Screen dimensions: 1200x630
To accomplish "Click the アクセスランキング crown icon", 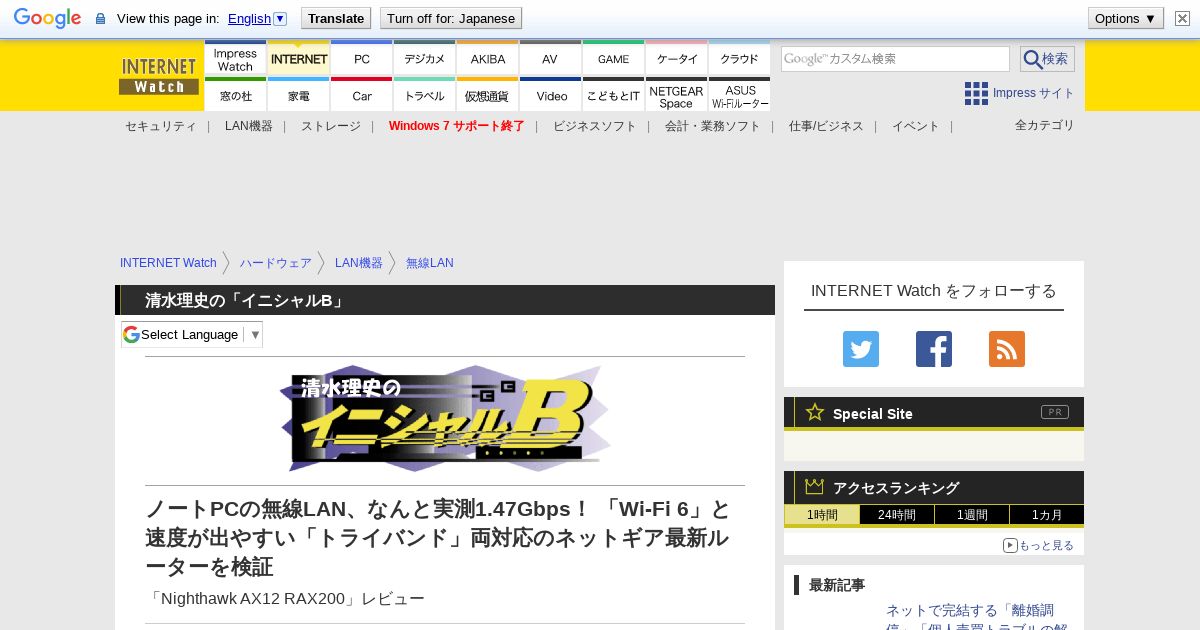I will [815, 486].
